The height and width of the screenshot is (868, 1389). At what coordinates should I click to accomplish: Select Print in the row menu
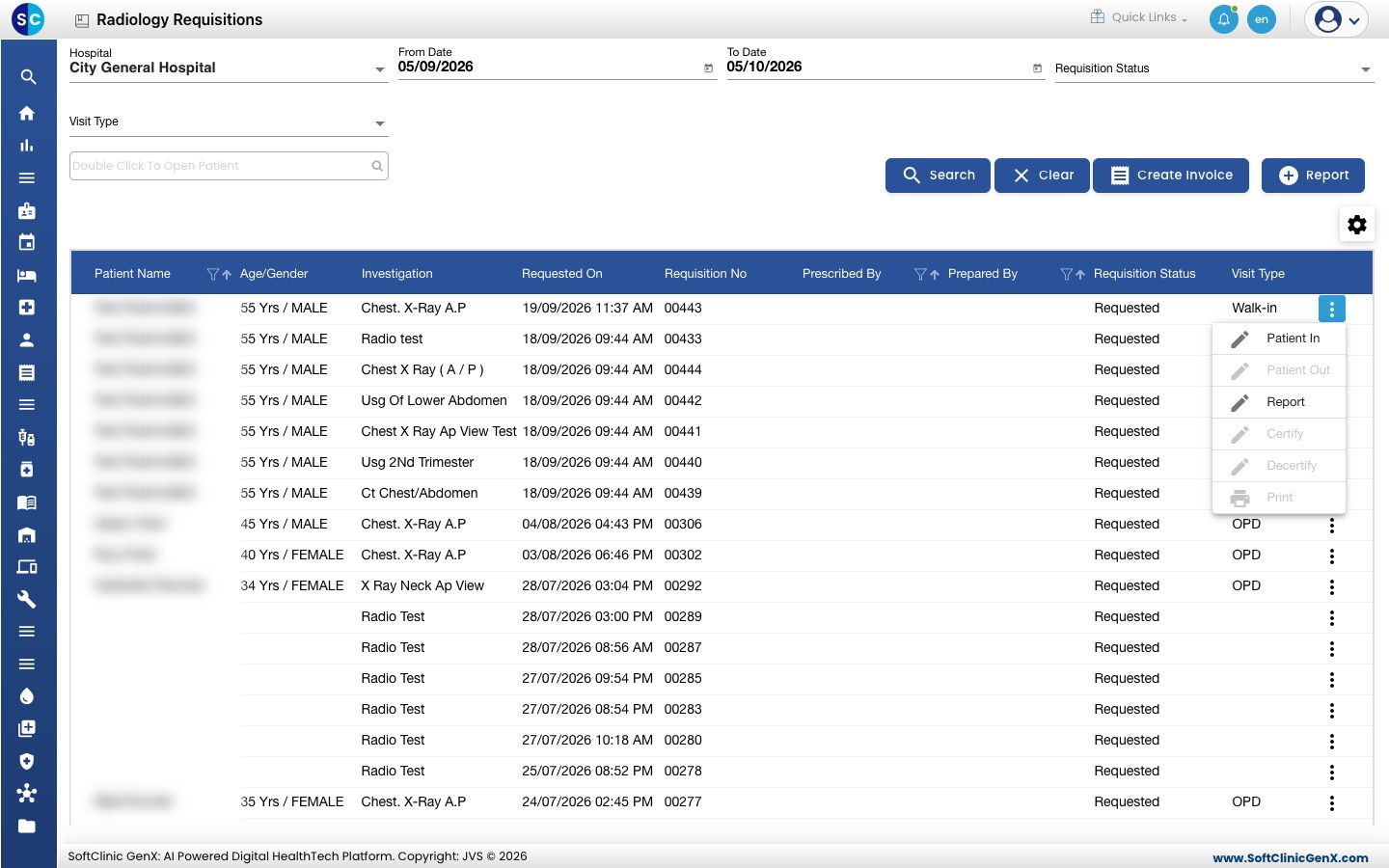click(1279, 498)
